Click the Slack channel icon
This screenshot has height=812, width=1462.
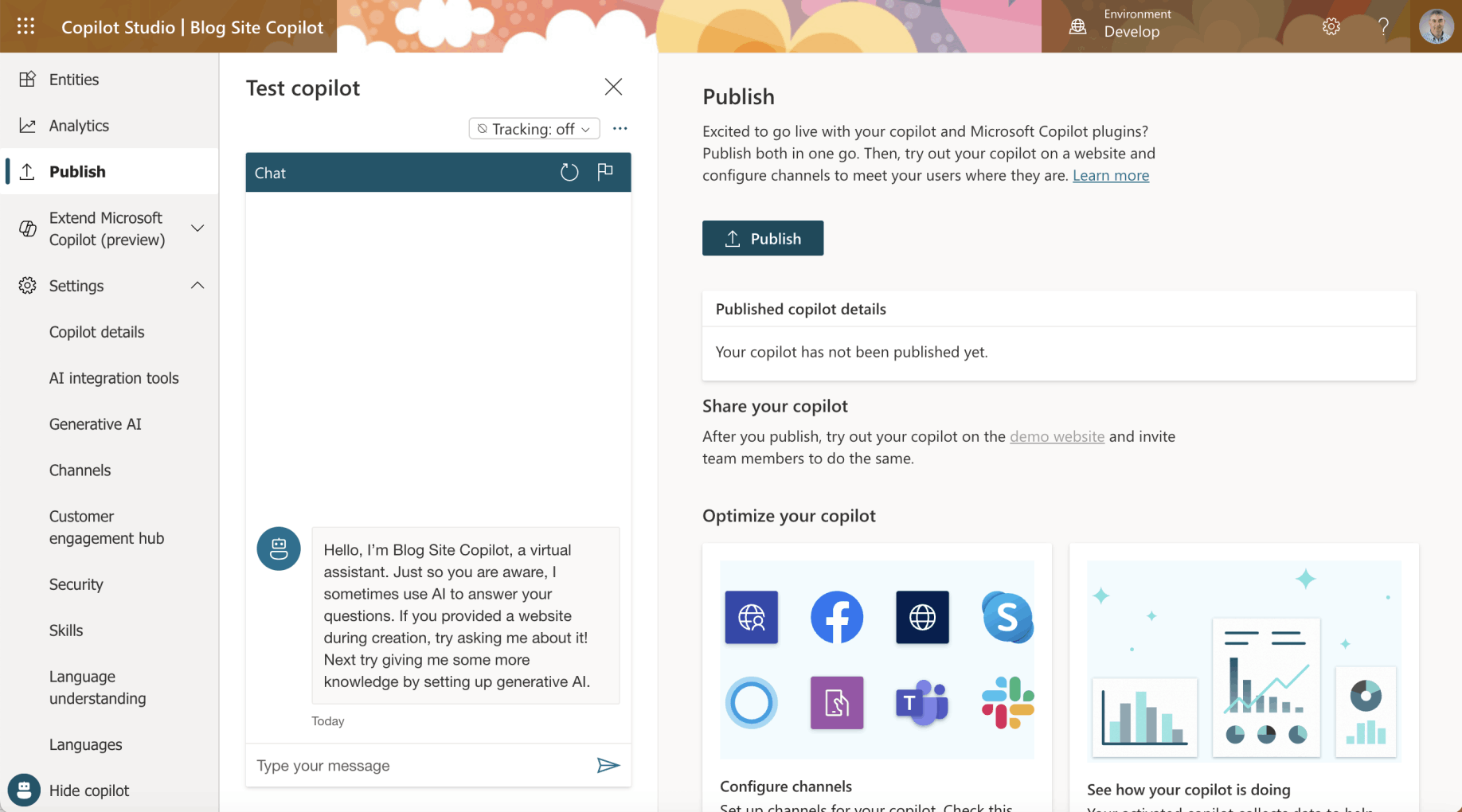[x=1007, y=703]
